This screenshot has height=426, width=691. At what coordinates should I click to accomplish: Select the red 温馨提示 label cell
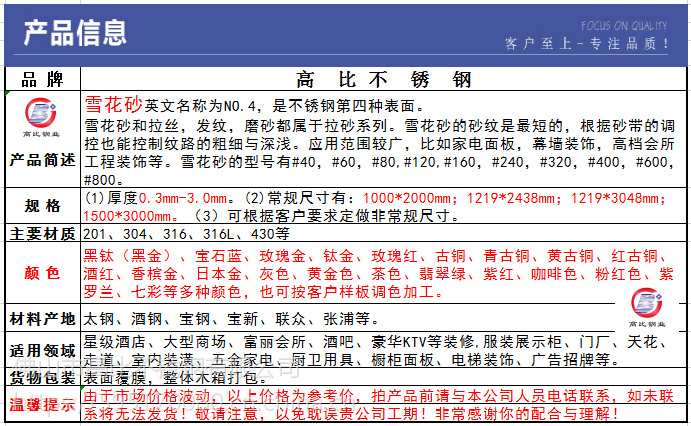(x=43, y=404)
